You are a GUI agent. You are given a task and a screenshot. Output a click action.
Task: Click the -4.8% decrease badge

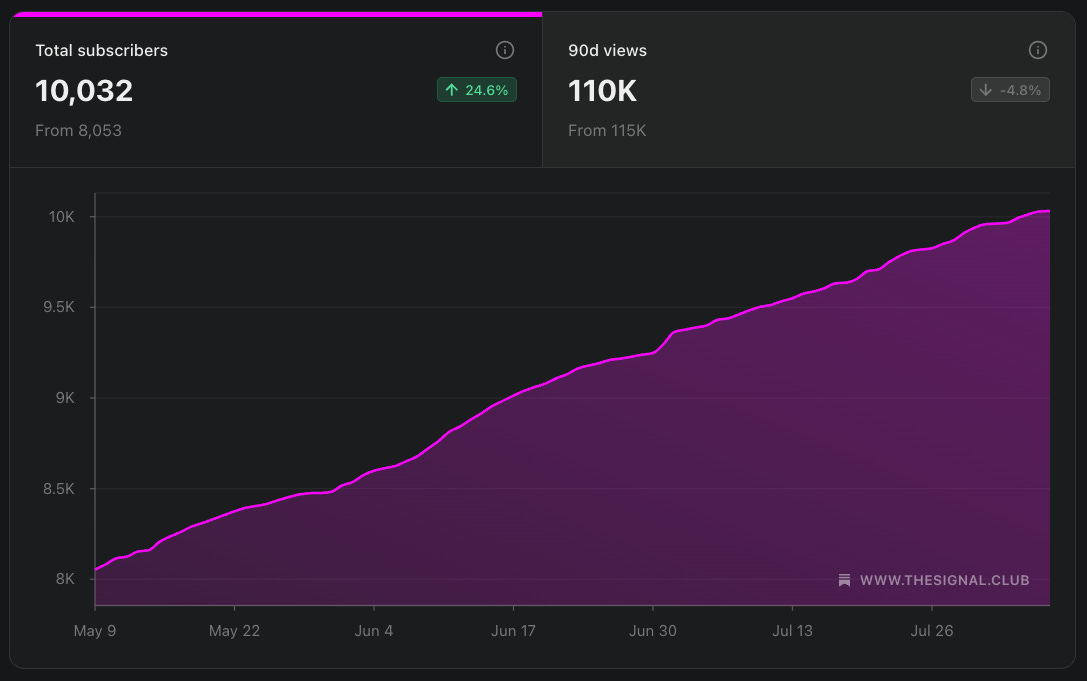point(1010,90)
